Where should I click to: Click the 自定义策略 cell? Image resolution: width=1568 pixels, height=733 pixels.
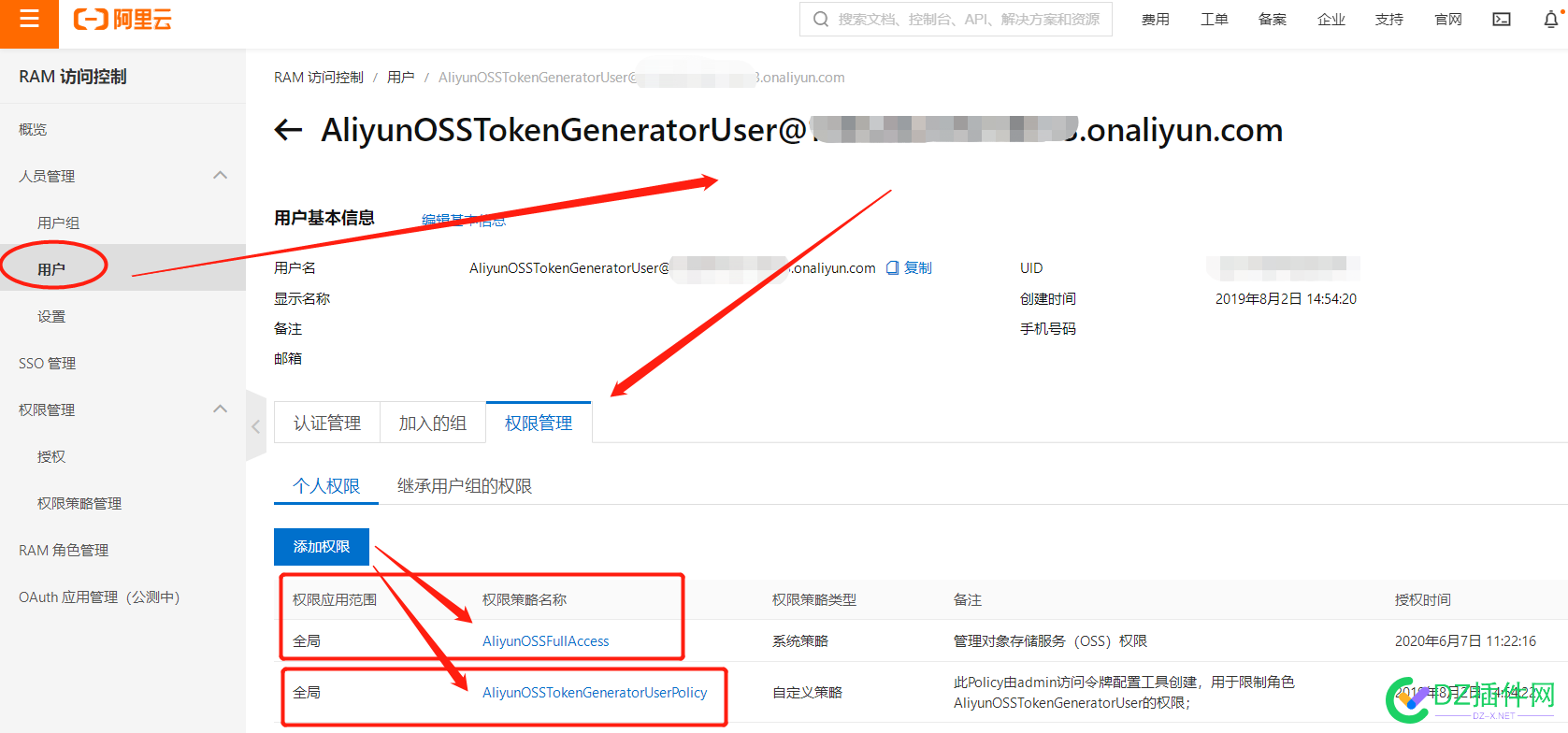pos(807,693)
